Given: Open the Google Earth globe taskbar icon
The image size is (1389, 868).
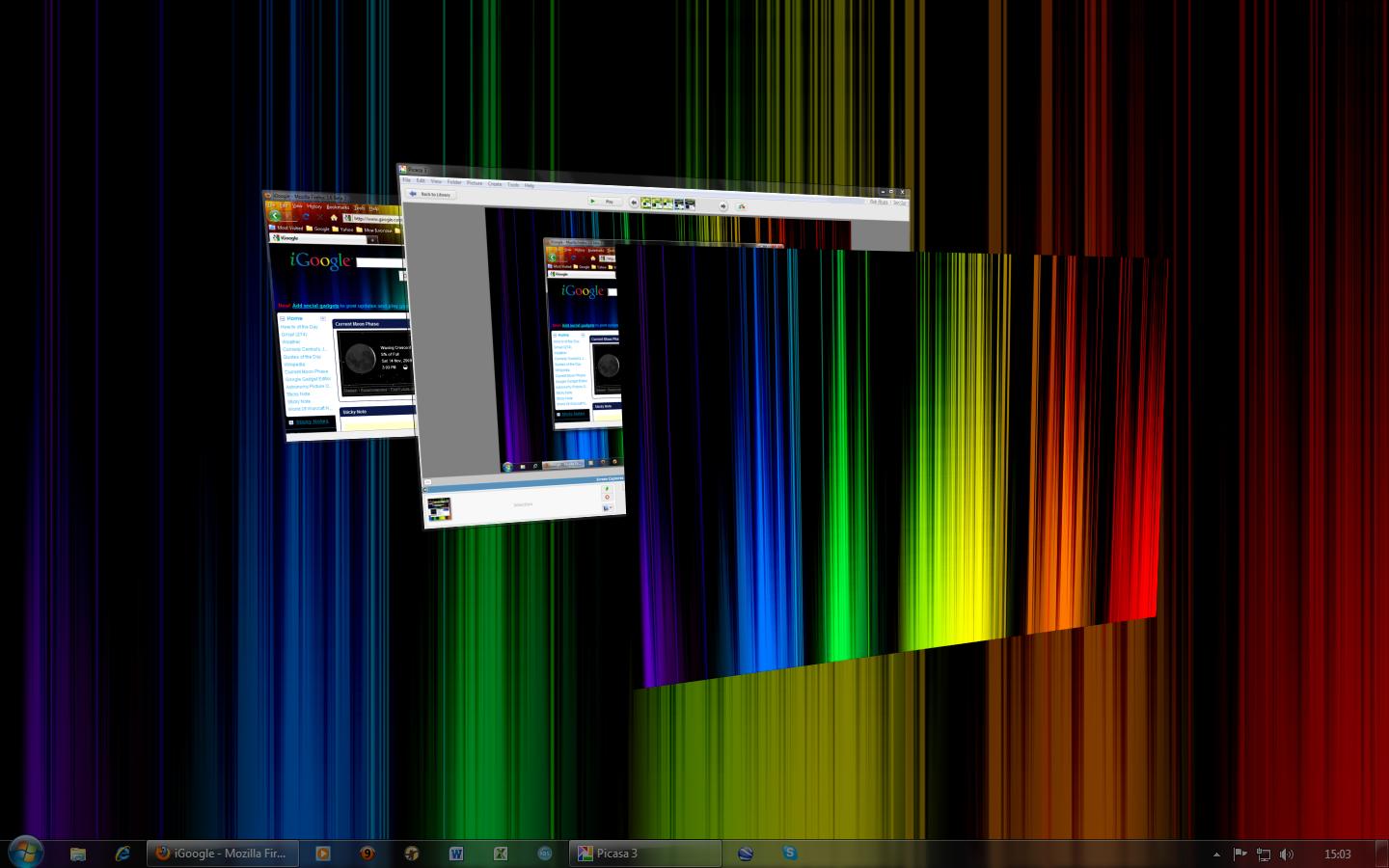Looking at the screenshot, I should click(746, 854).
